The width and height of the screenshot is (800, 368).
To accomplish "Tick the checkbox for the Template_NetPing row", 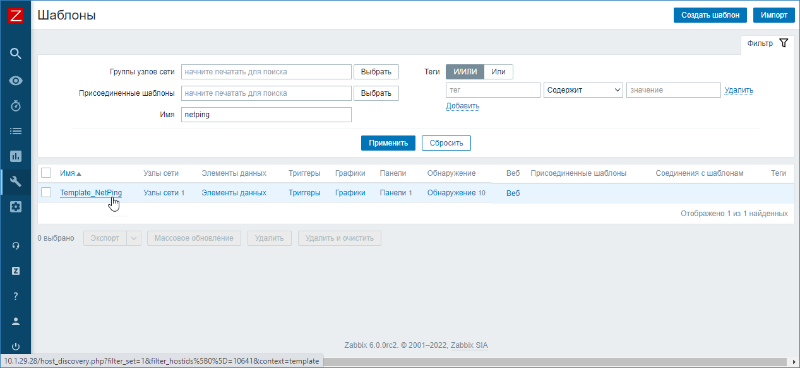I will pos(46,192).
